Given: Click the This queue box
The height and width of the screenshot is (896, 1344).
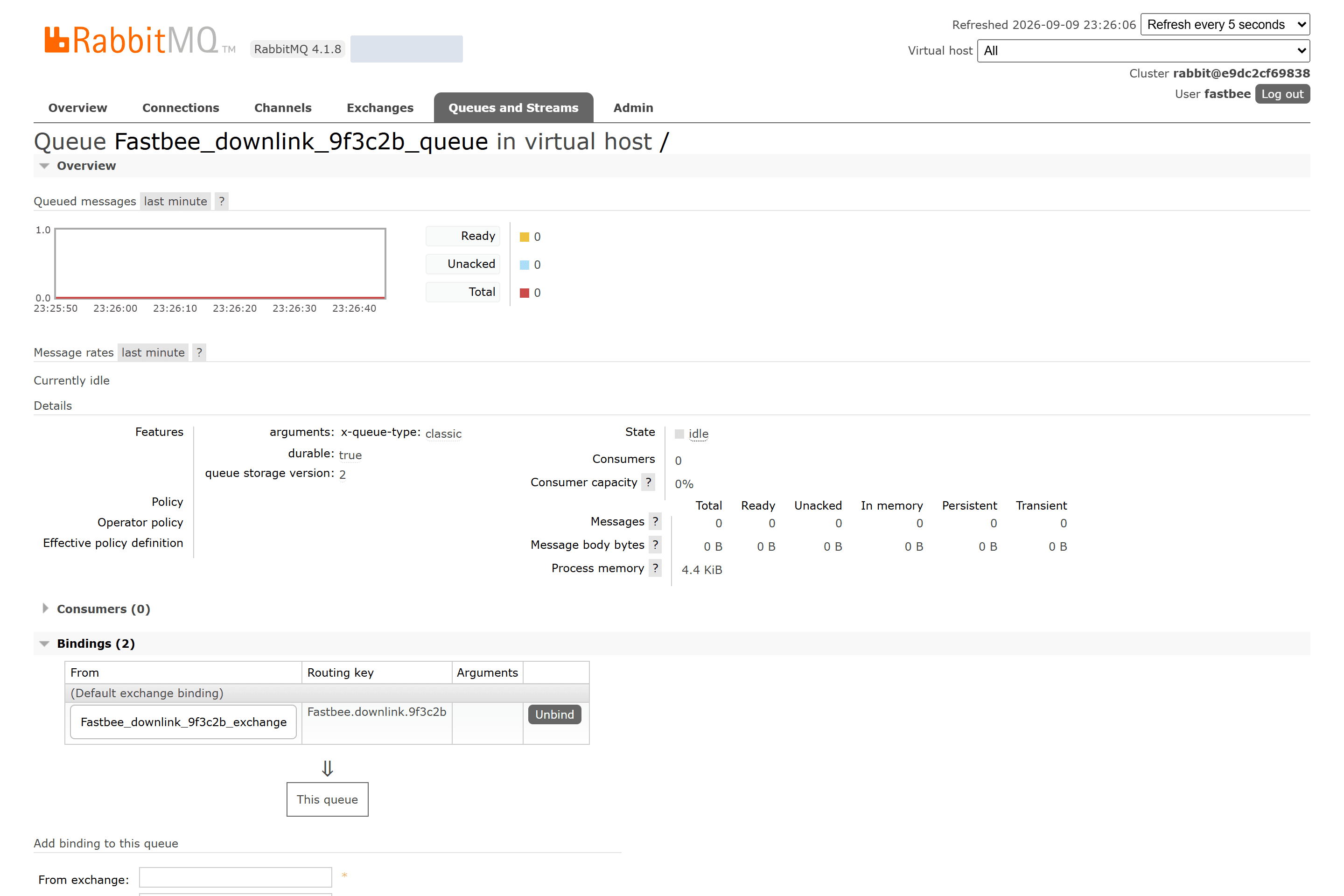Looking at the screenshot, I should click(328, 799).
